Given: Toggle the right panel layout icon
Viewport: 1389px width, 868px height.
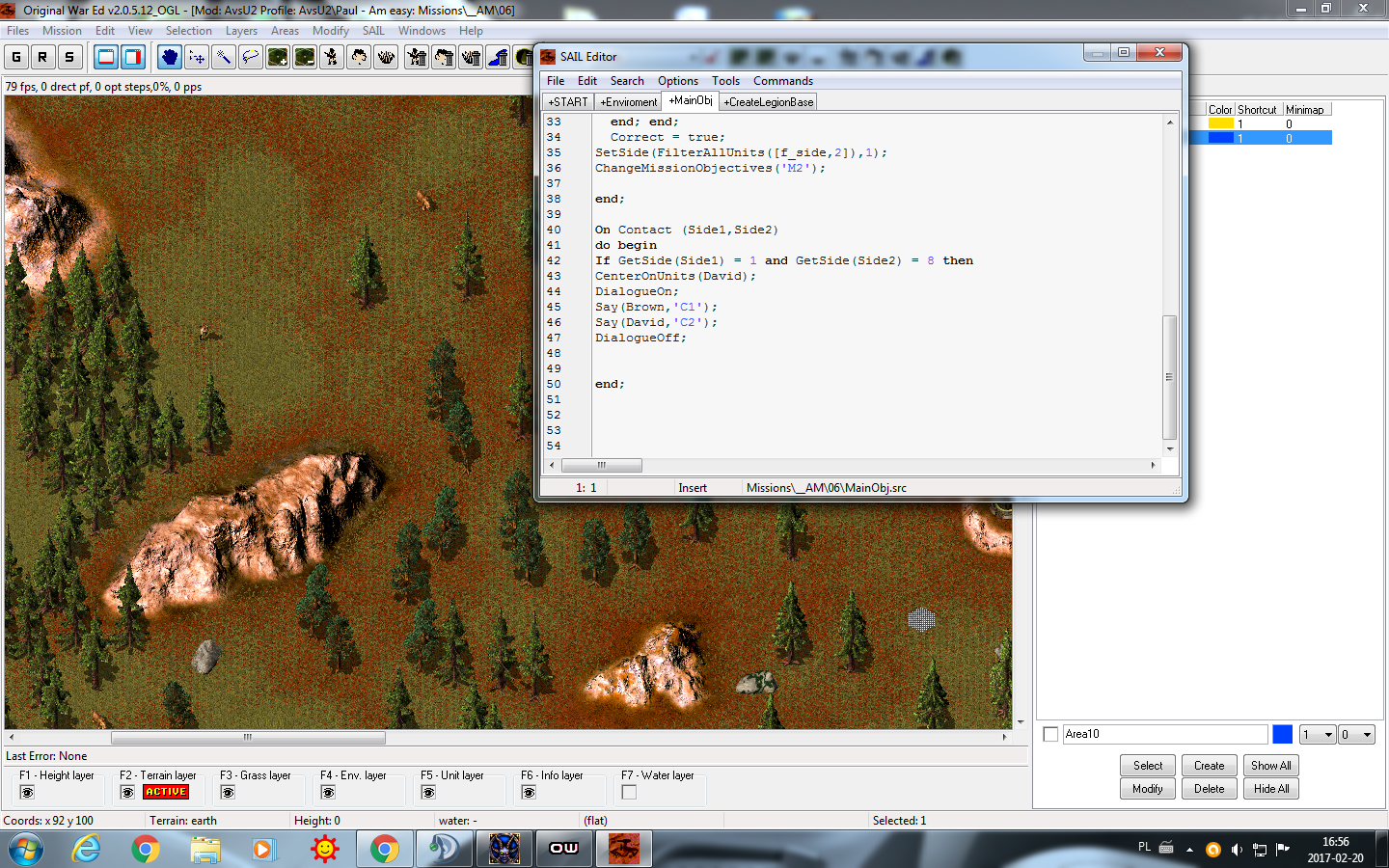Looking at the screenshot, I should pos(133,57).
